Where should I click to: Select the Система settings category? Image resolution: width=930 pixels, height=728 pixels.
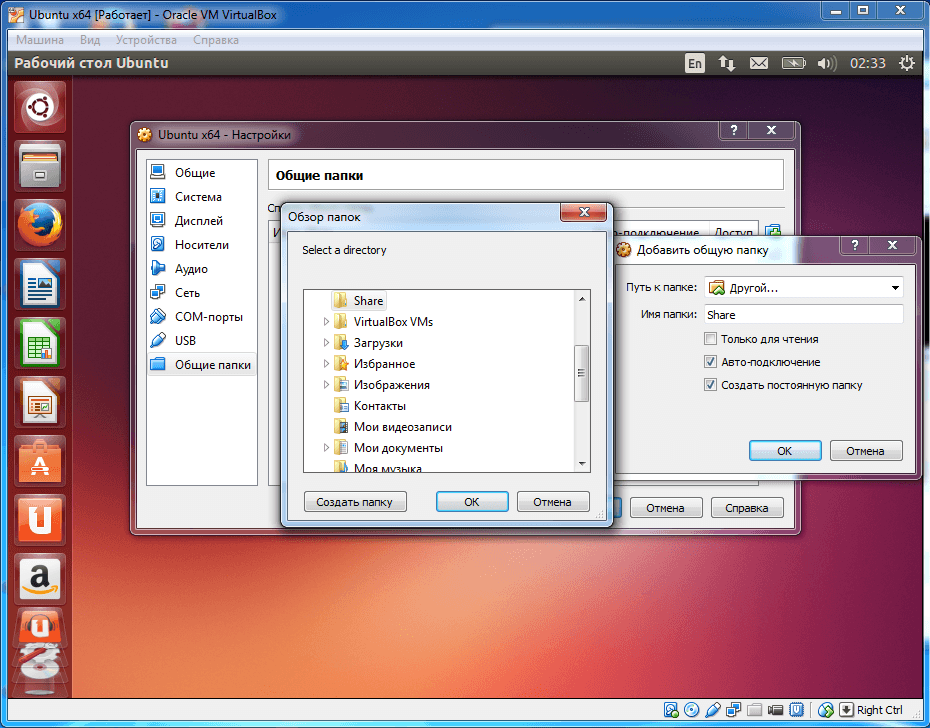[202, 196]
